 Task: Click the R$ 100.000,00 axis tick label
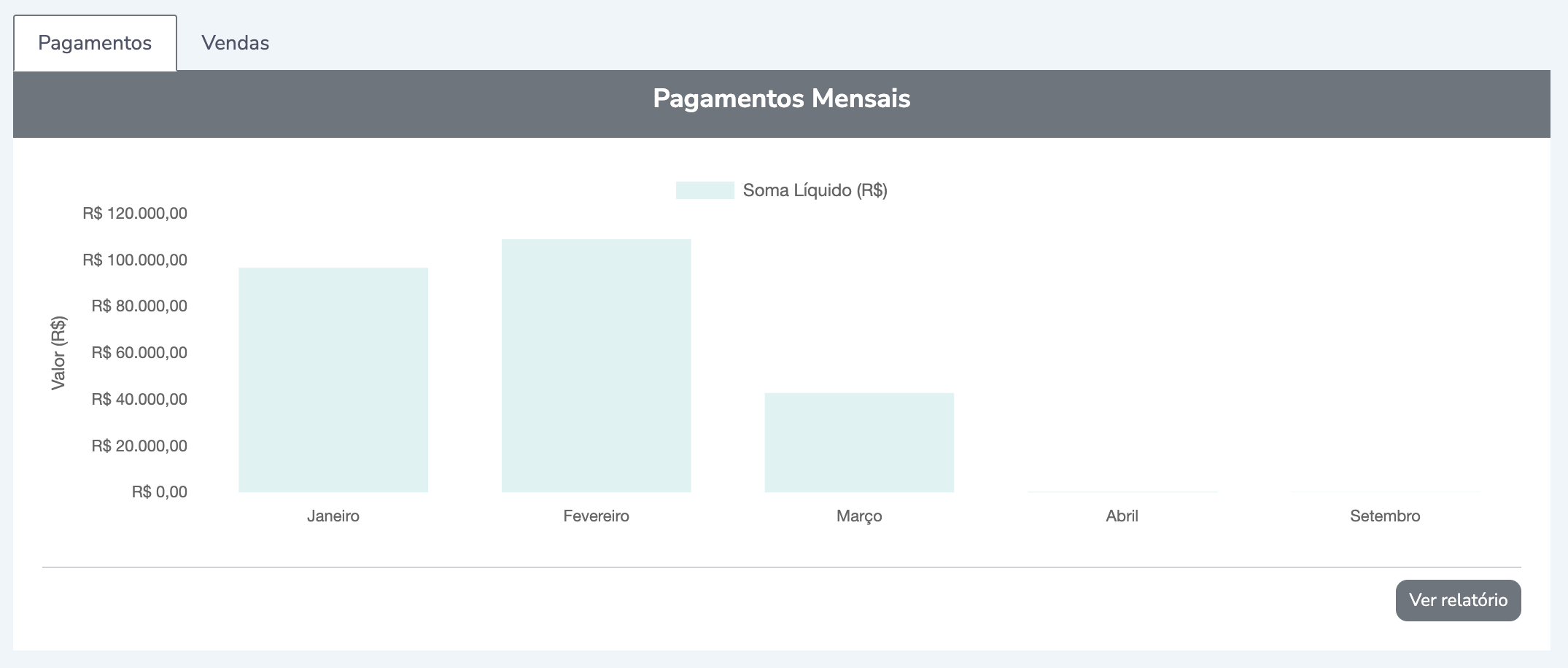tap(135, 260)
